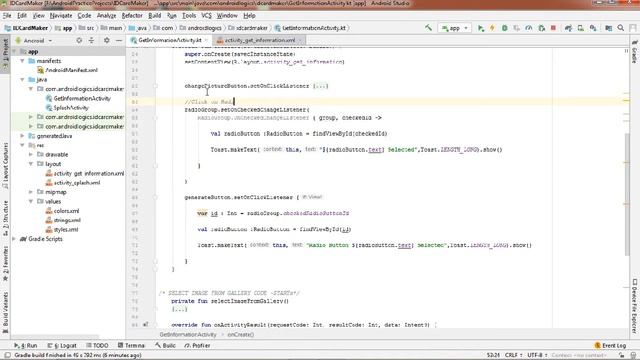Open the Event Log

click(611, 345)
